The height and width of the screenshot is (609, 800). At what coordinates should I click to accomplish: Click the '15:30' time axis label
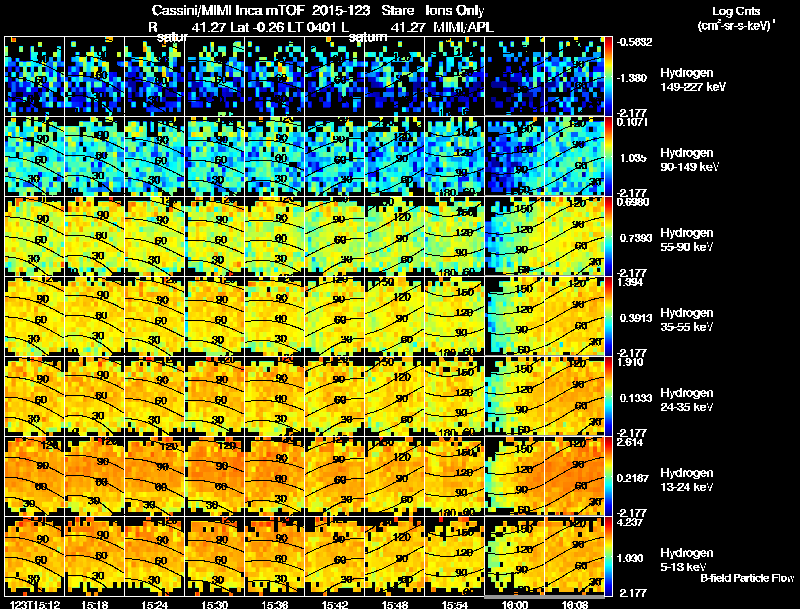[x=215, y=604]
